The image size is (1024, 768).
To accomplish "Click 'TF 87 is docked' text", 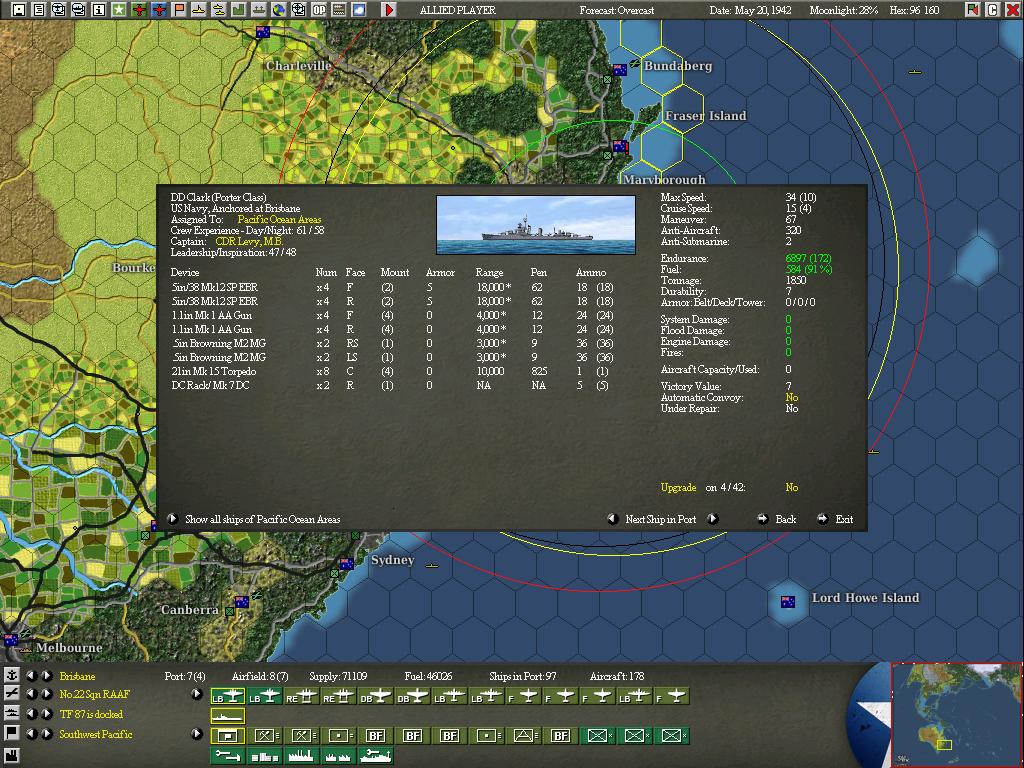I will click(91, 714).
